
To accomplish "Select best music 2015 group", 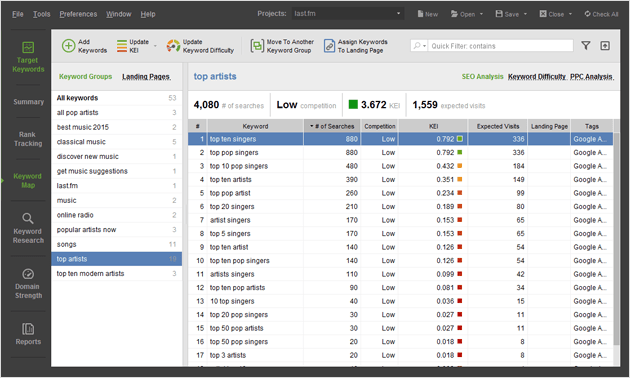I will [117, 127].
